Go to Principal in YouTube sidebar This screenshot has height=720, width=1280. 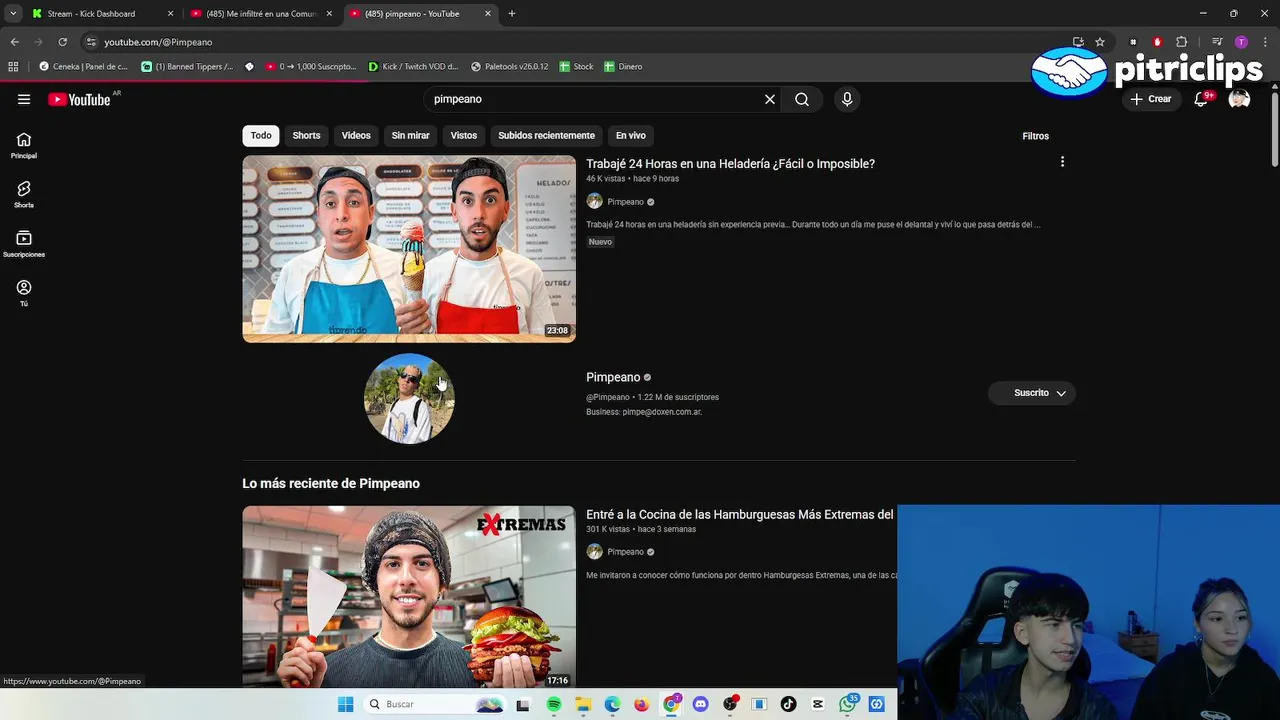24,145
